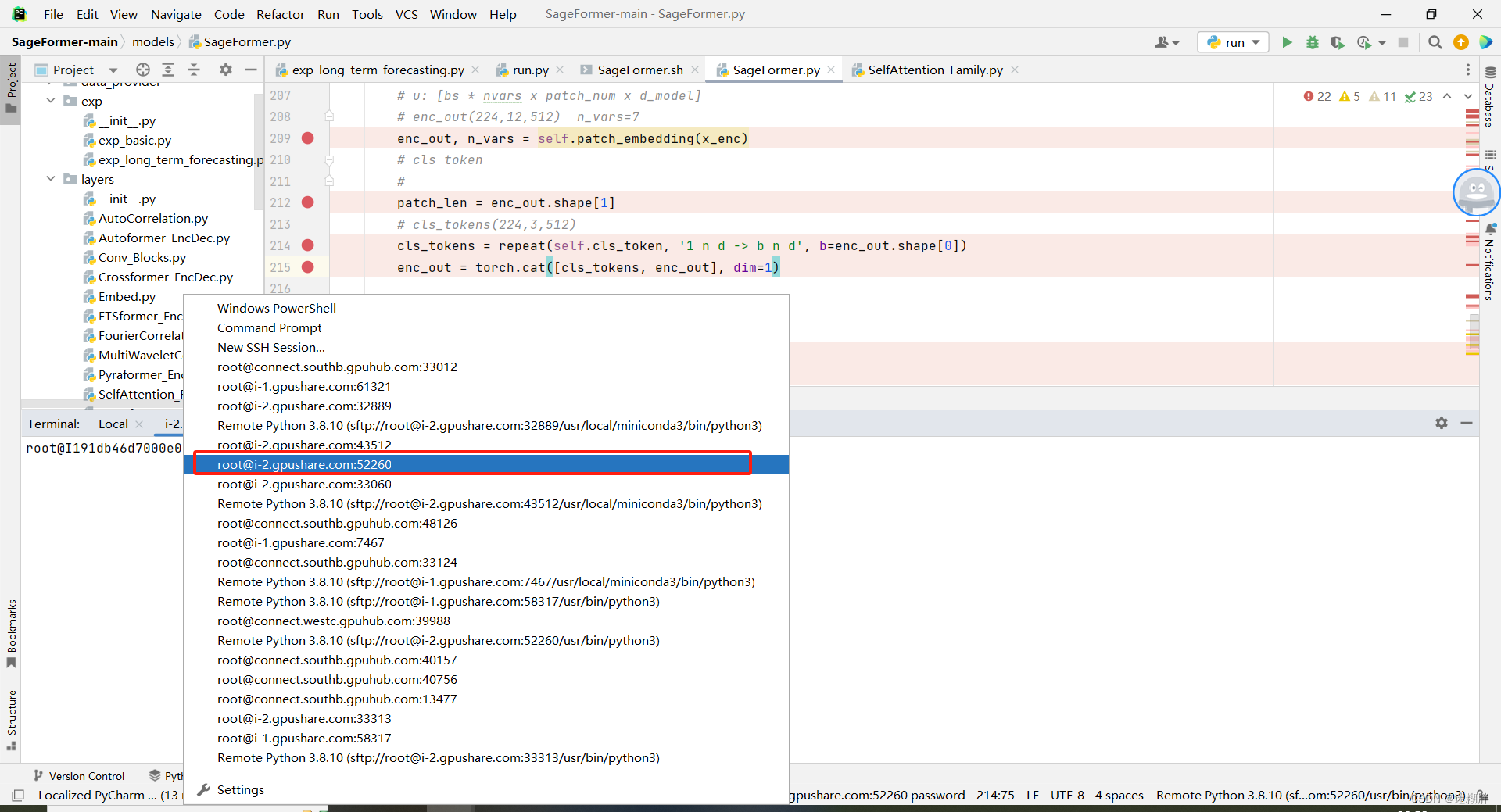This screenshot has width=1501, height=812.
Task: Click the UTF-8 encoding status widget
Action: coord(1067,795)
